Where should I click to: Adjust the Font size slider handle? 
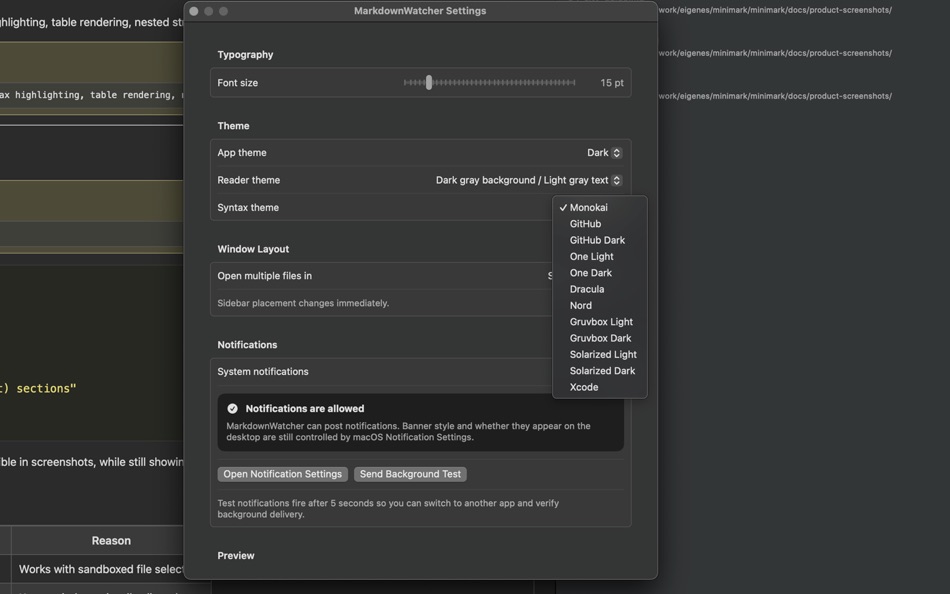(428, 82)
